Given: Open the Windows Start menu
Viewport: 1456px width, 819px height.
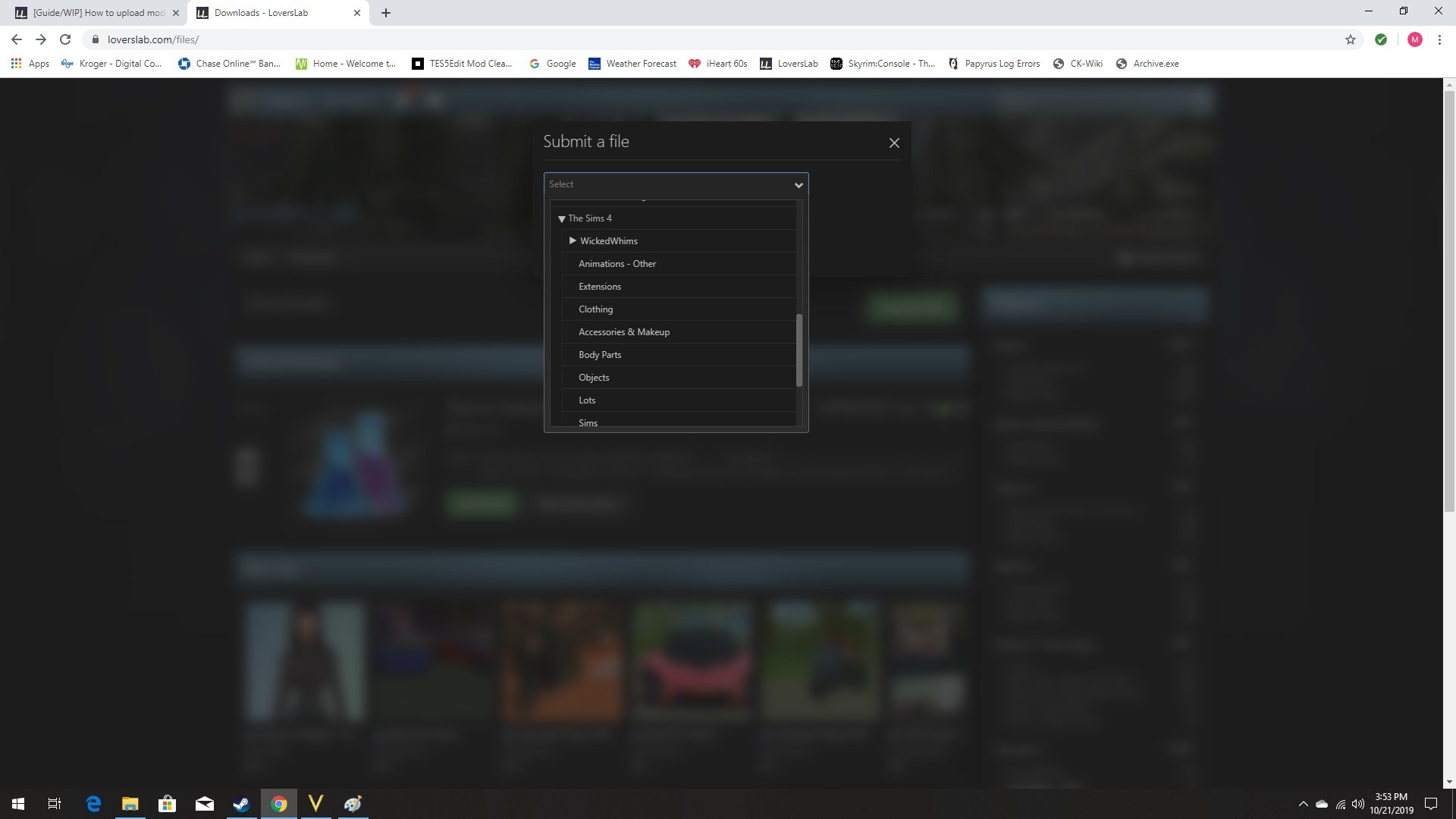Looking at the screenshot, I should [18, 804].
